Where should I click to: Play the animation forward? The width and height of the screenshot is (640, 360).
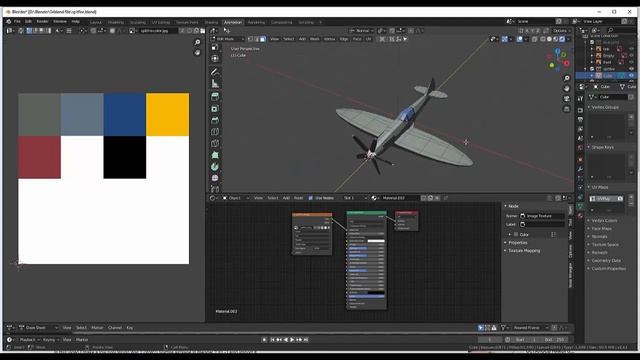tap(292, 340)
